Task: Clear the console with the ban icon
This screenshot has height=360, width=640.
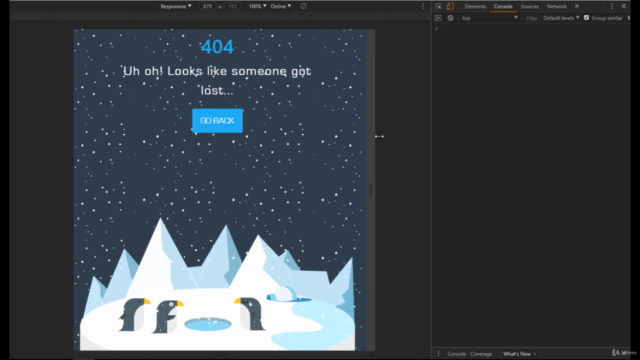Action: [450, 18]
